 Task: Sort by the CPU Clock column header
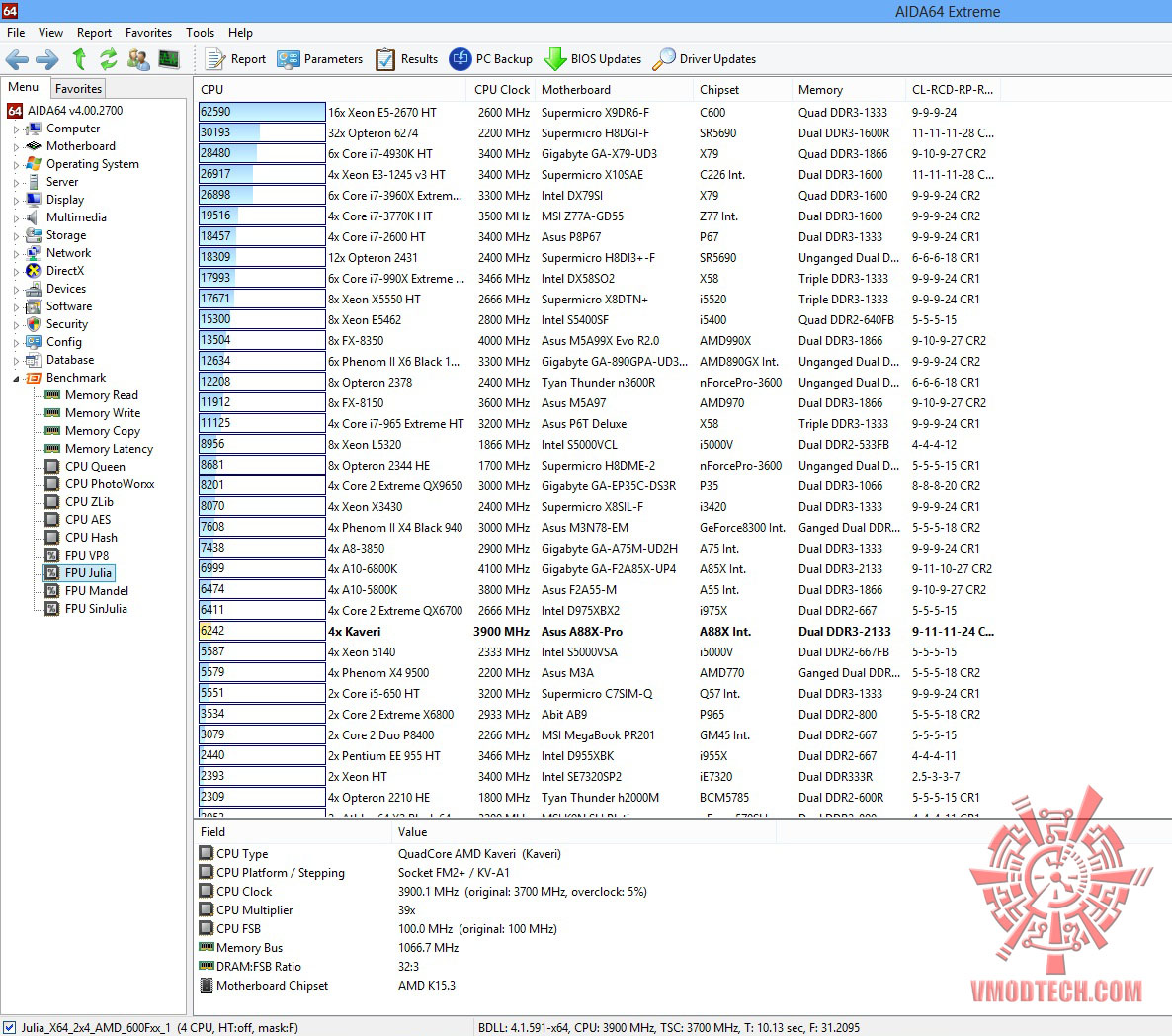point(501,90)
